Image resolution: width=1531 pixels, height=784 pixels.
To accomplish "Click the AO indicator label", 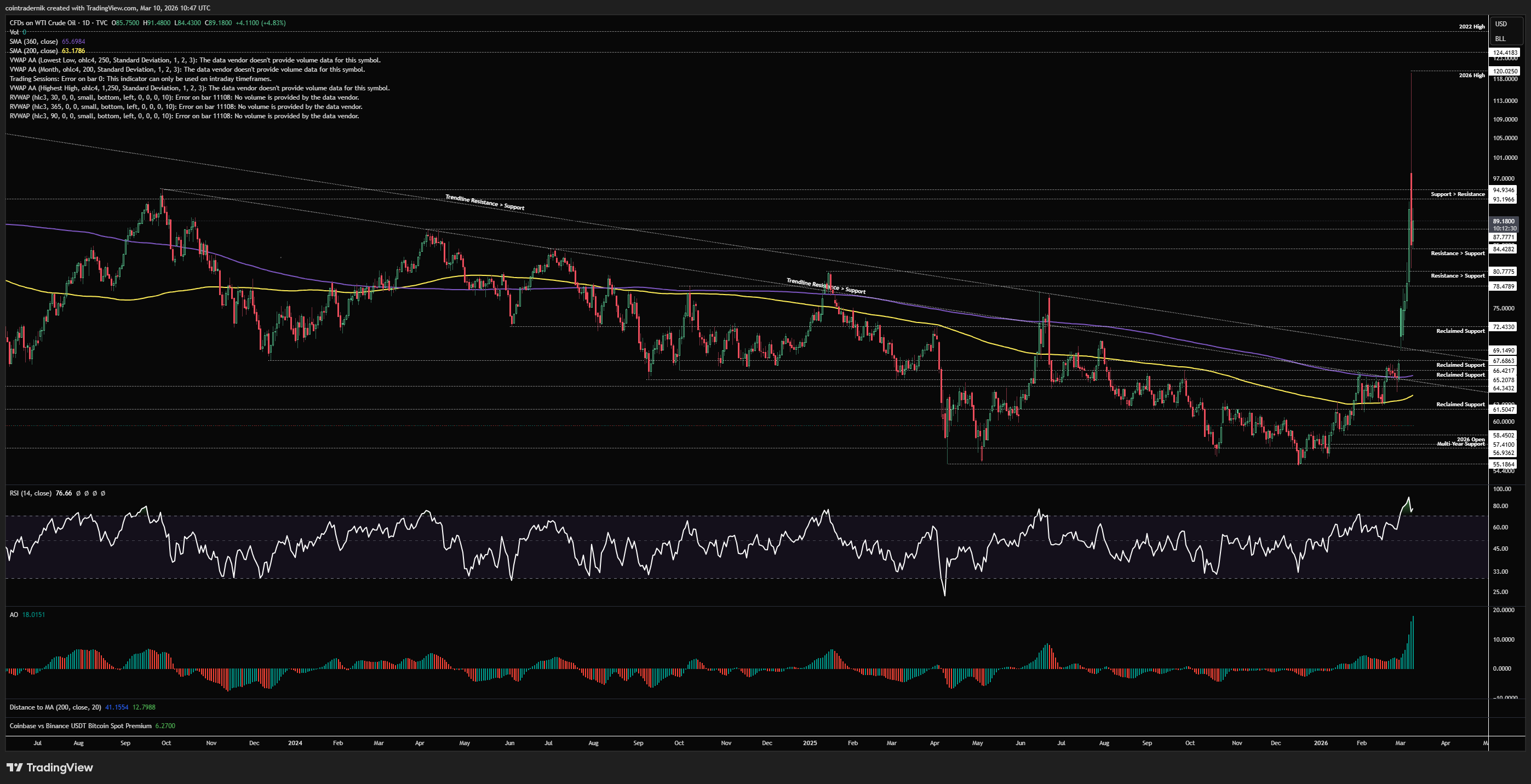I will (x=14, y=614).
